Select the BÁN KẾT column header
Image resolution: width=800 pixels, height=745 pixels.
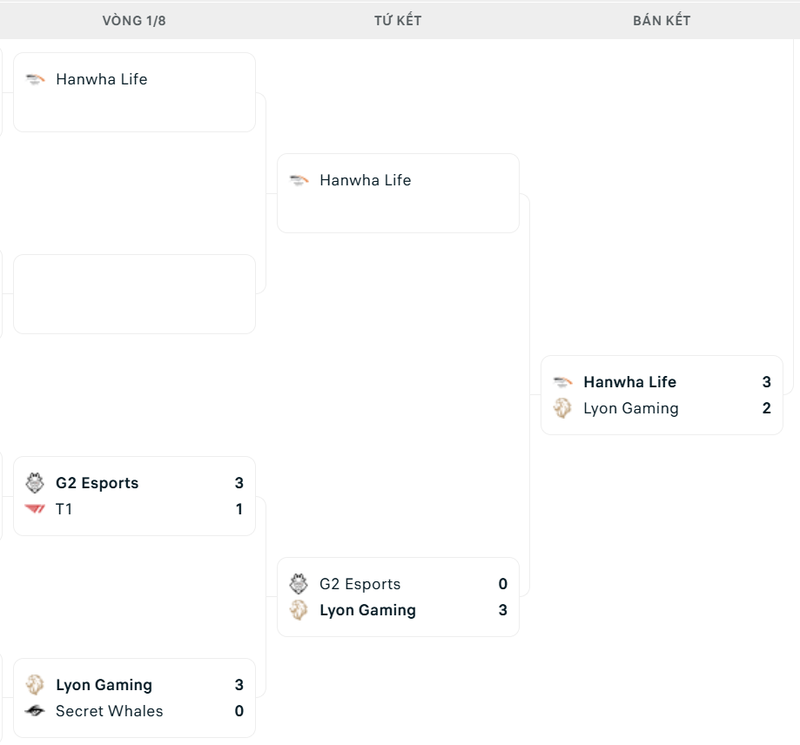pyautogui.click(x=662, y=21)
